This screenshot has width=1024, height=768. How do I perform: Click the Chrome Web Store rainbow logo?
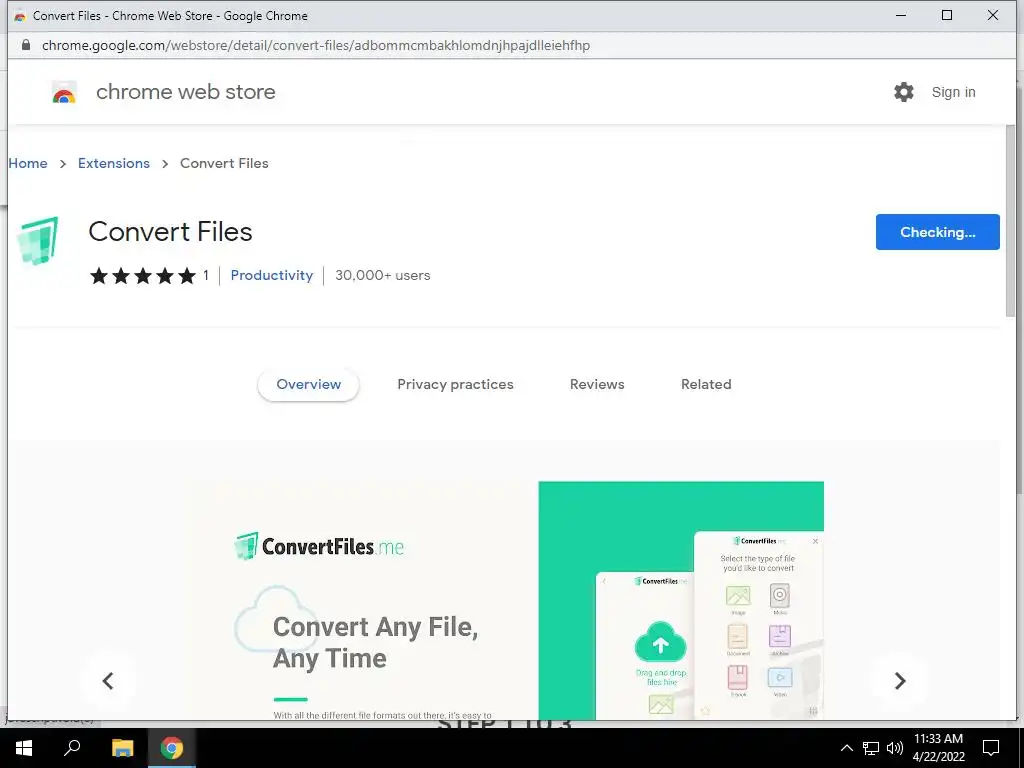tap(64, 92)
